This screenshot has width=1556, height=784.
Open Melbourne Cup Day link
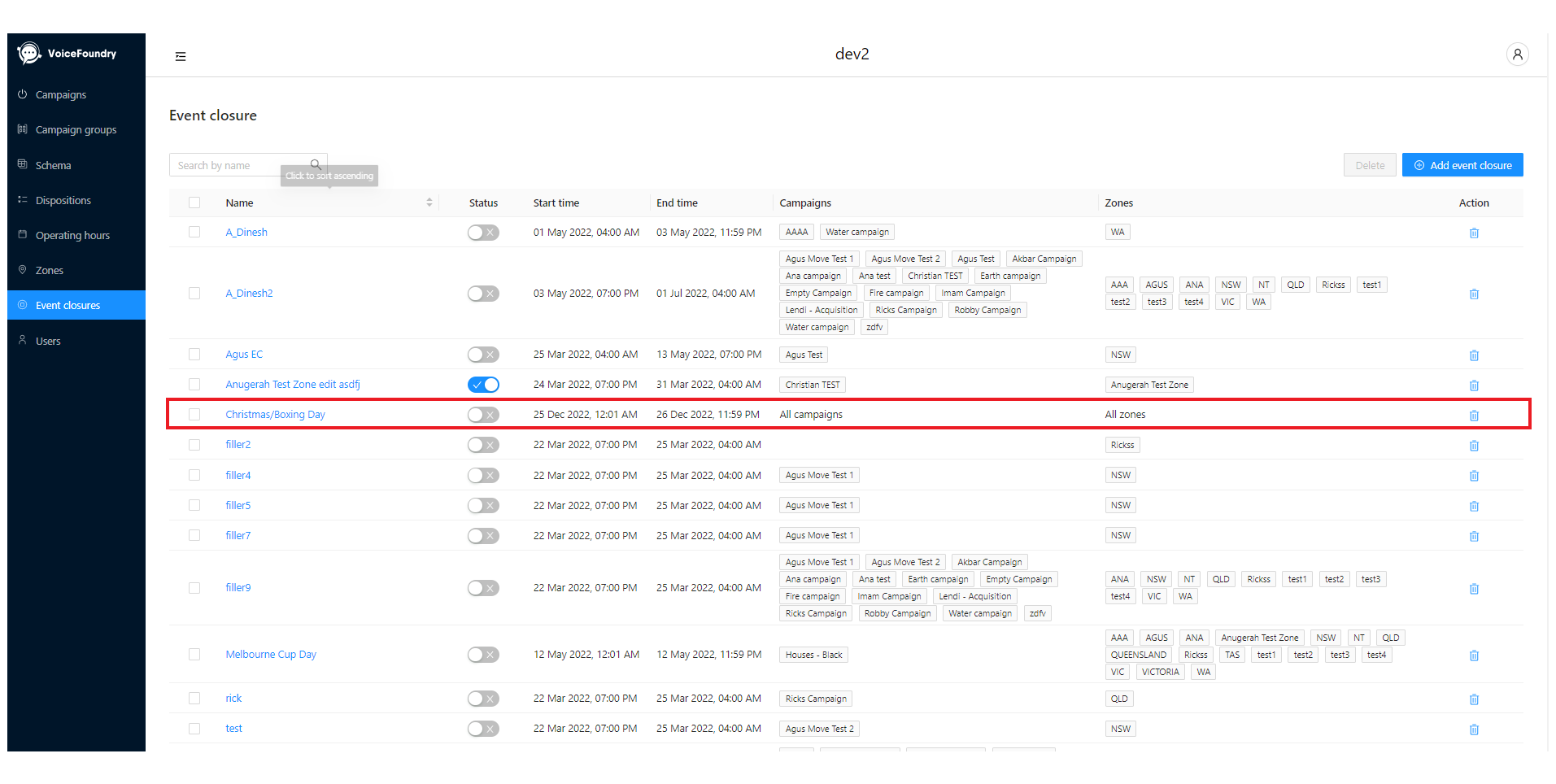coord(271,654)
